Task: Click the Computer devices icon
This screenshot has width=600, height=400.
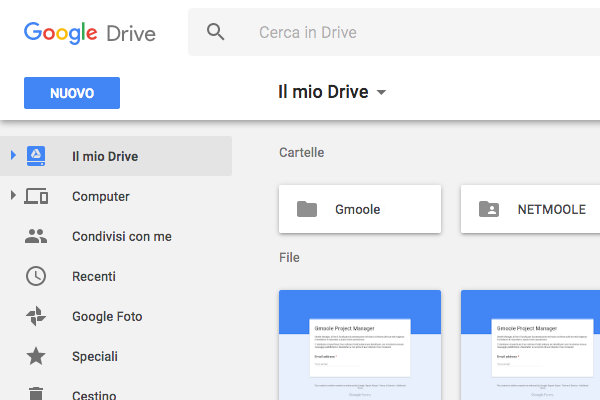Action: (x=36, y=197)
